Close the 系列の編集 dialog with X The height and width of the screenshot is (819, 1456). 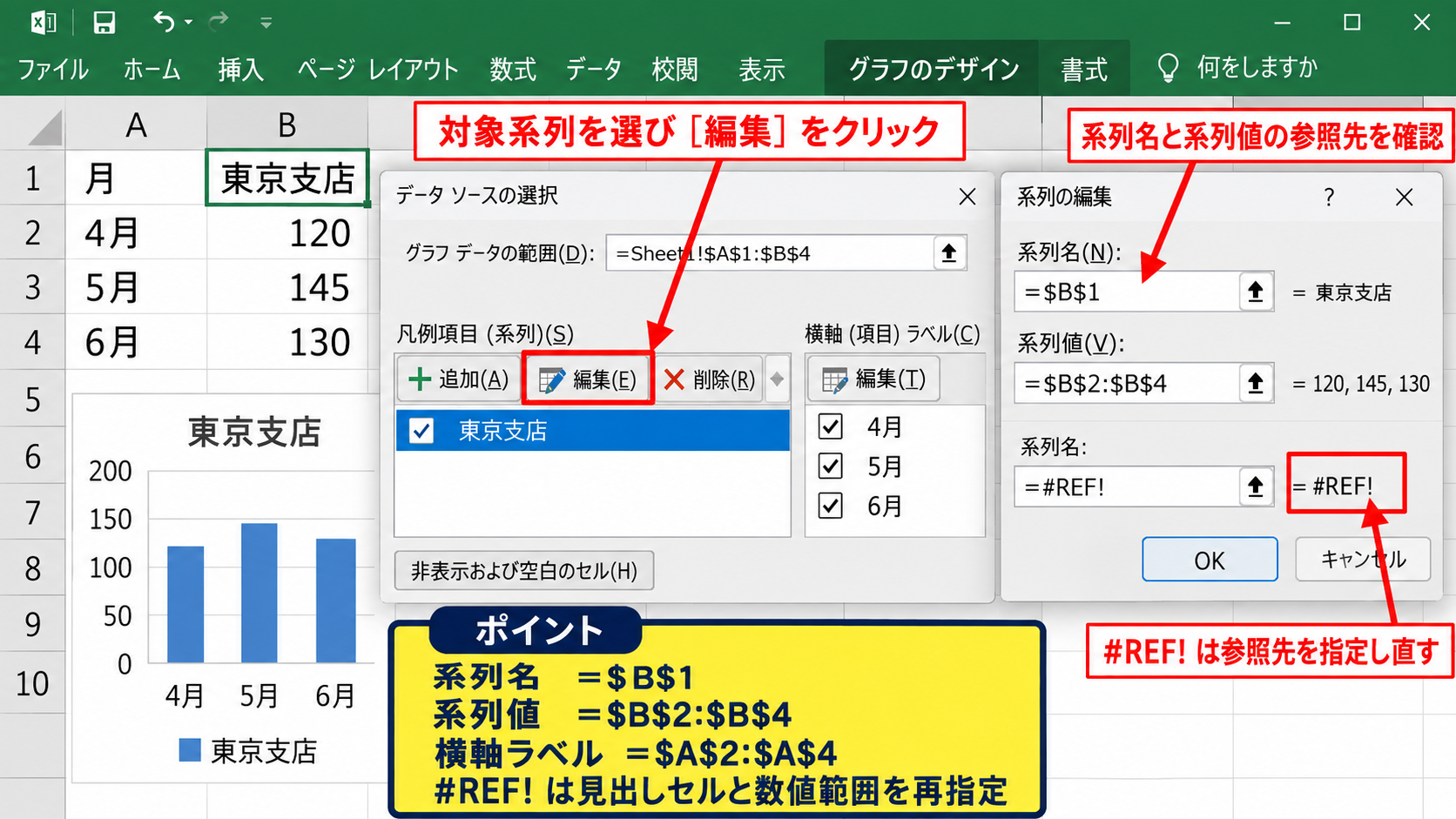tap(1405, 198)
